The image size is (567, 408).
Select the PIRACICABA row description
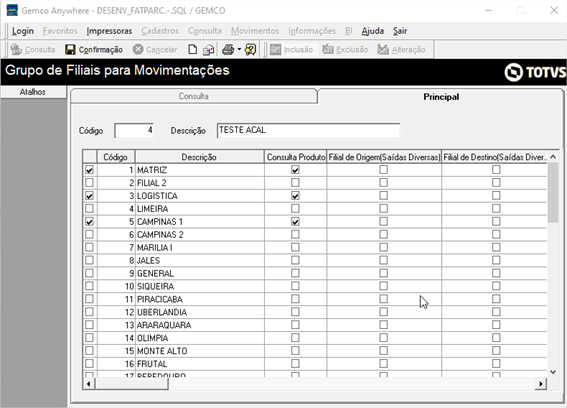(x=159, y=299)
